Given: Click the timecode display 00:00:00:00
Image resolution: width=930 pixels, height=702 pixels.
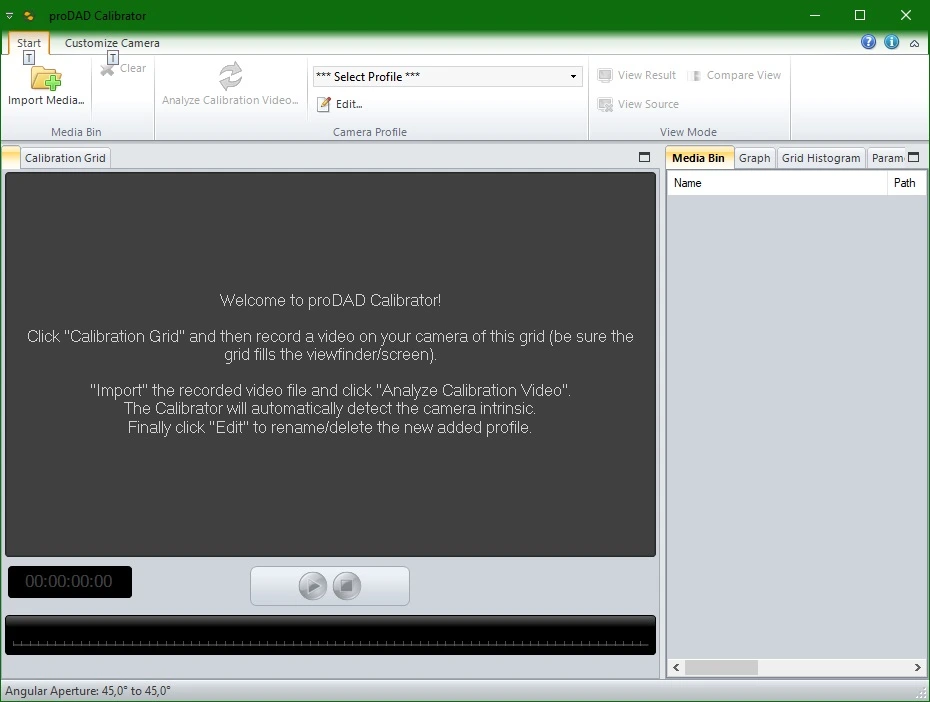Looking at the screenshot, I should 69,582.
